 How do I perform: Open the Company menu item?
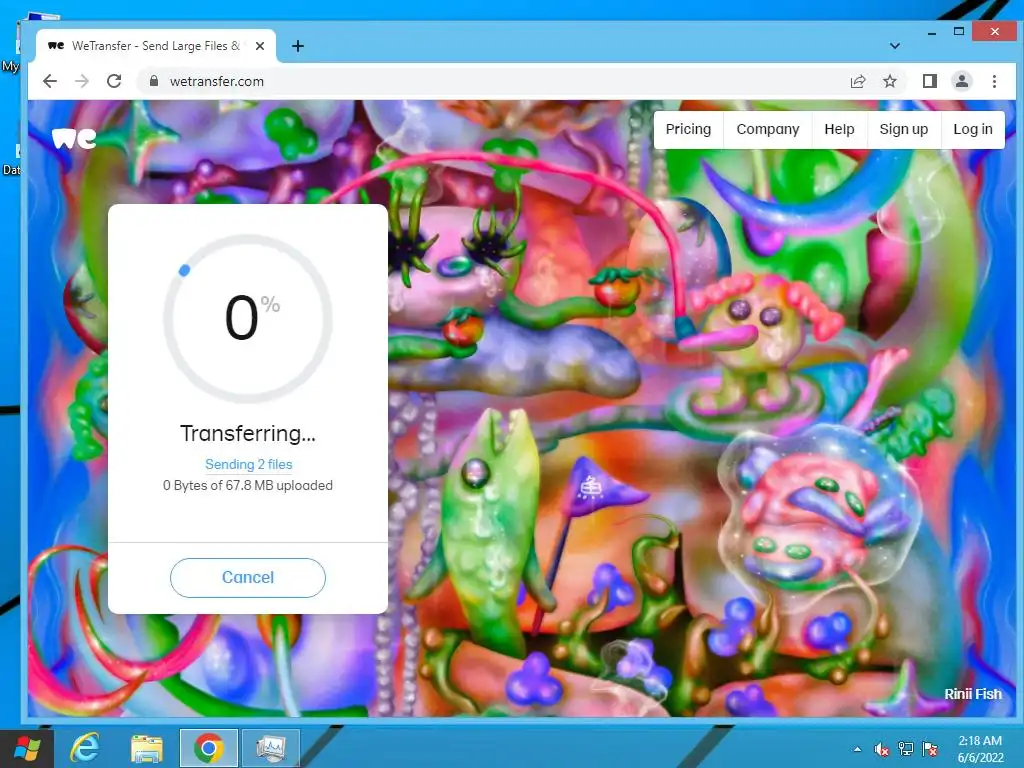(x=768, y=129)
